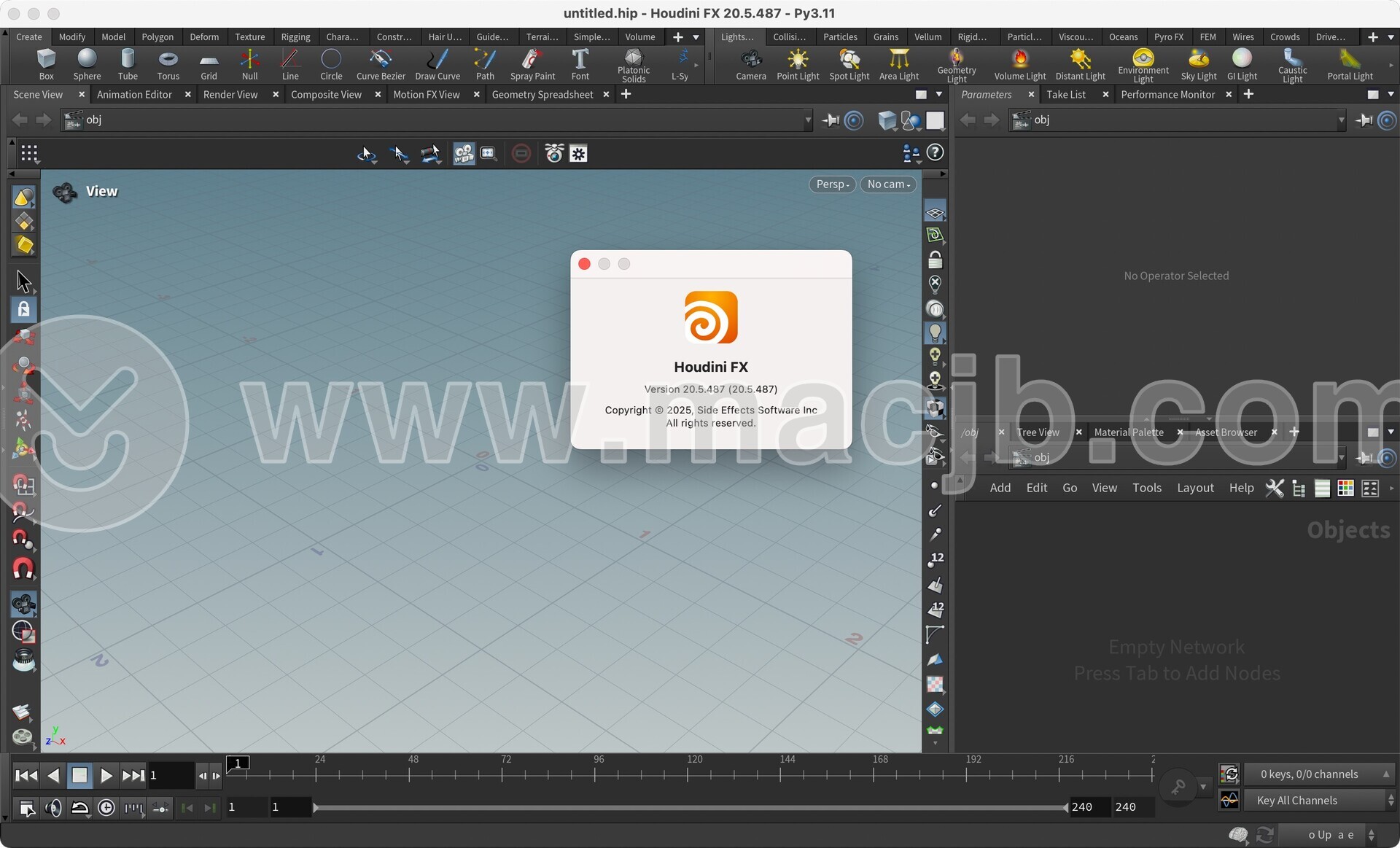Click frame 120 on the timeline
The image size is (1400, 848).
tap(688, 774)
